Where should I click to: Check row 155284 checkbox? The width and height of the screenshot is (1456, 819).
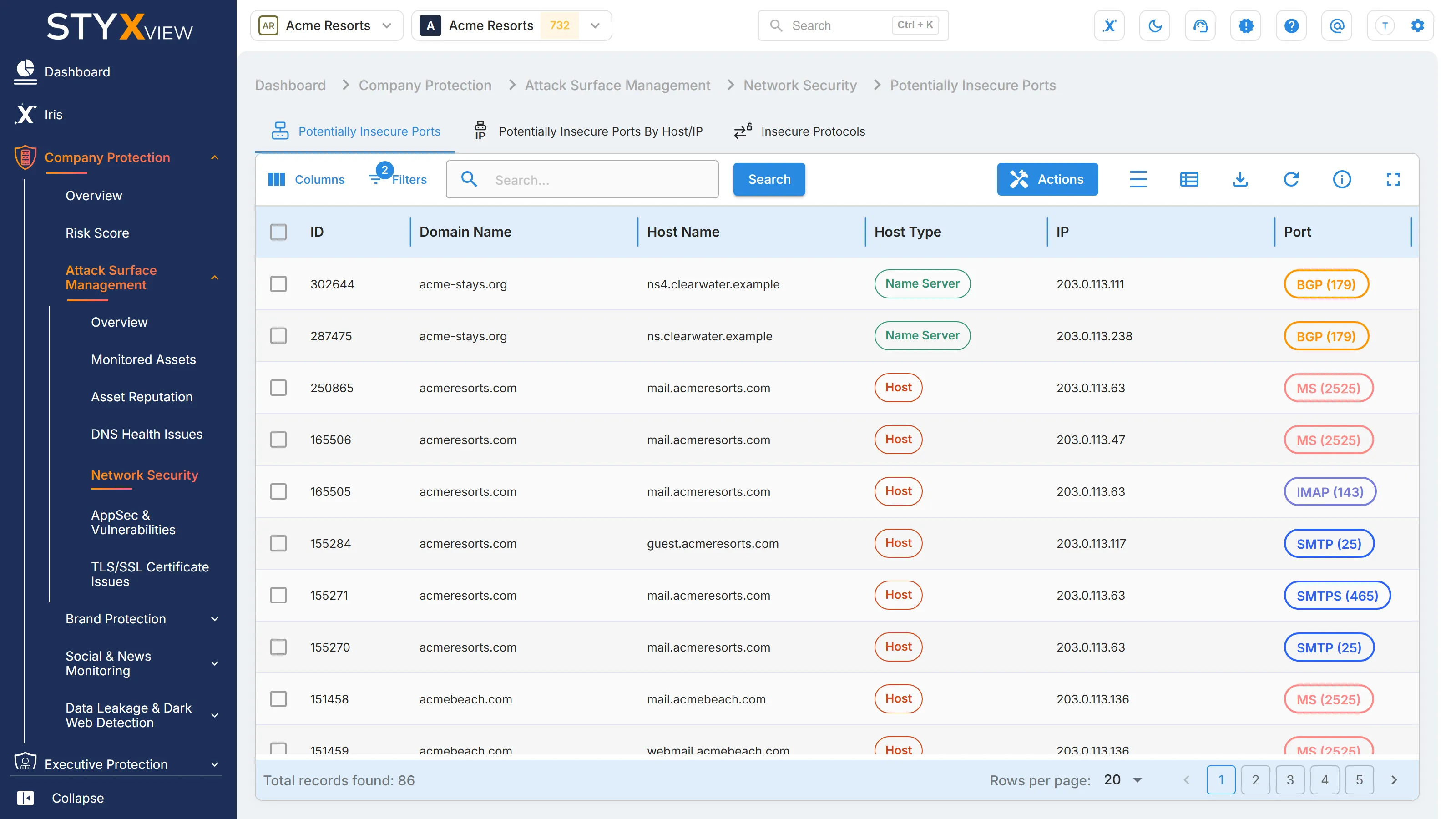pos(278,543)
